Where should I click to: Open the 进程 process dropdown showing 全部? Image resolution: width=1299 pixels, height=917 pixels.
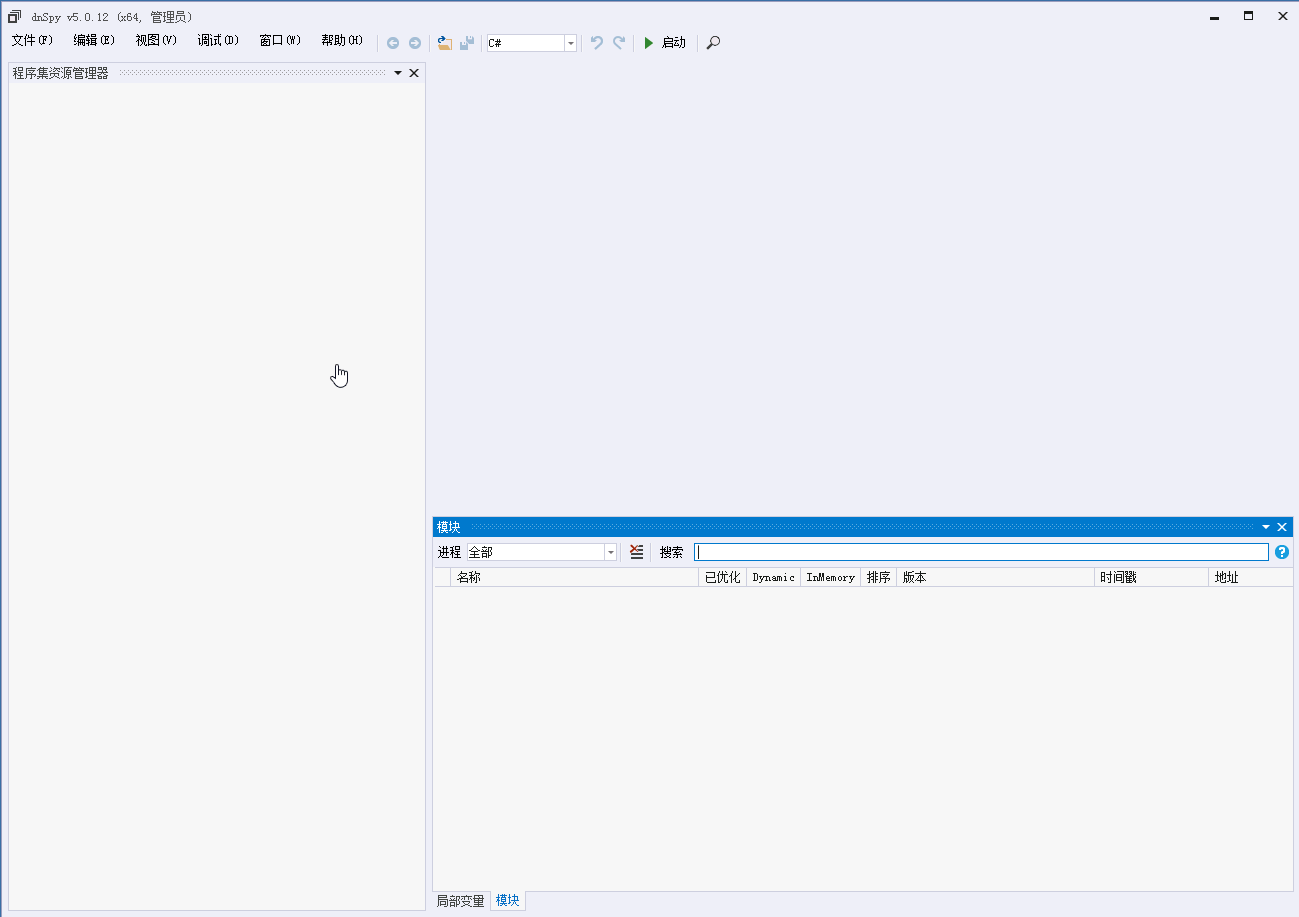(610, 551)
